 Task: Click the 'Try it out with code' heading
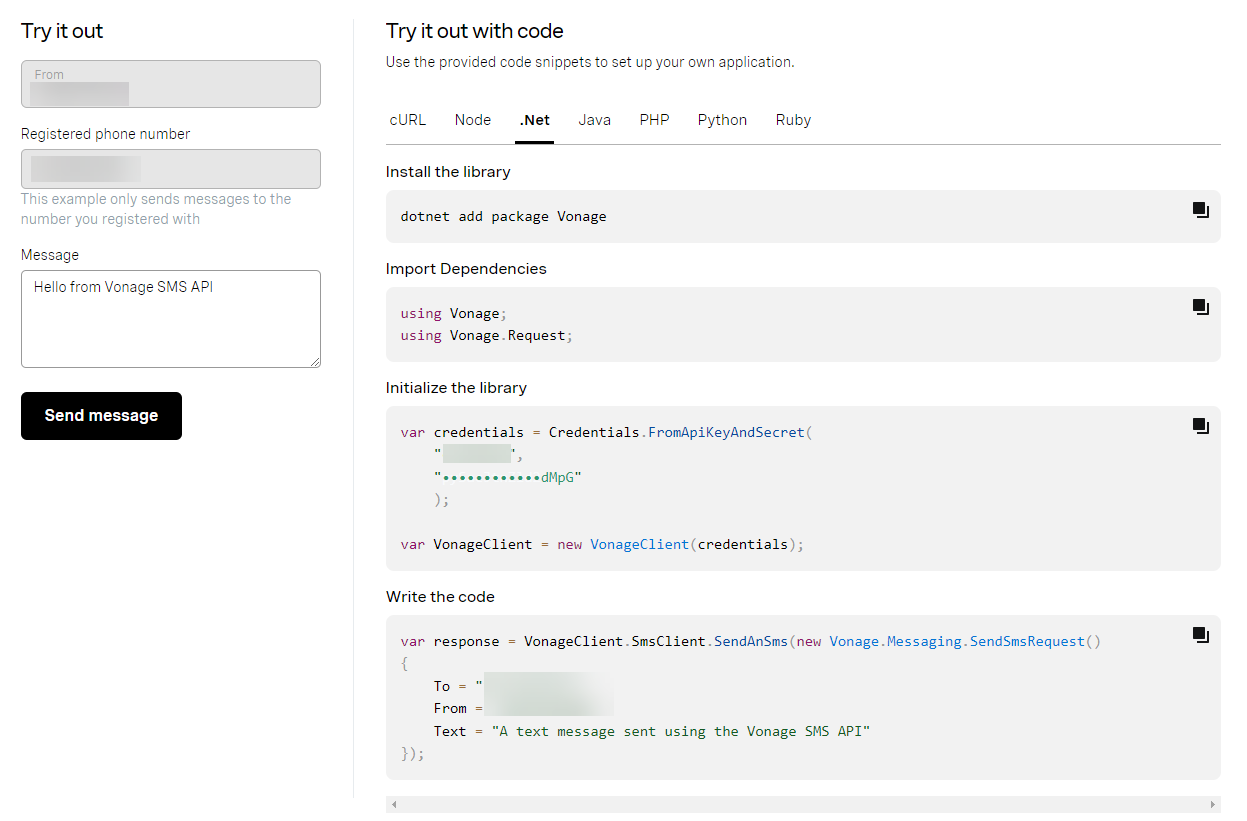pyautogui.click(x=475, y=31)
